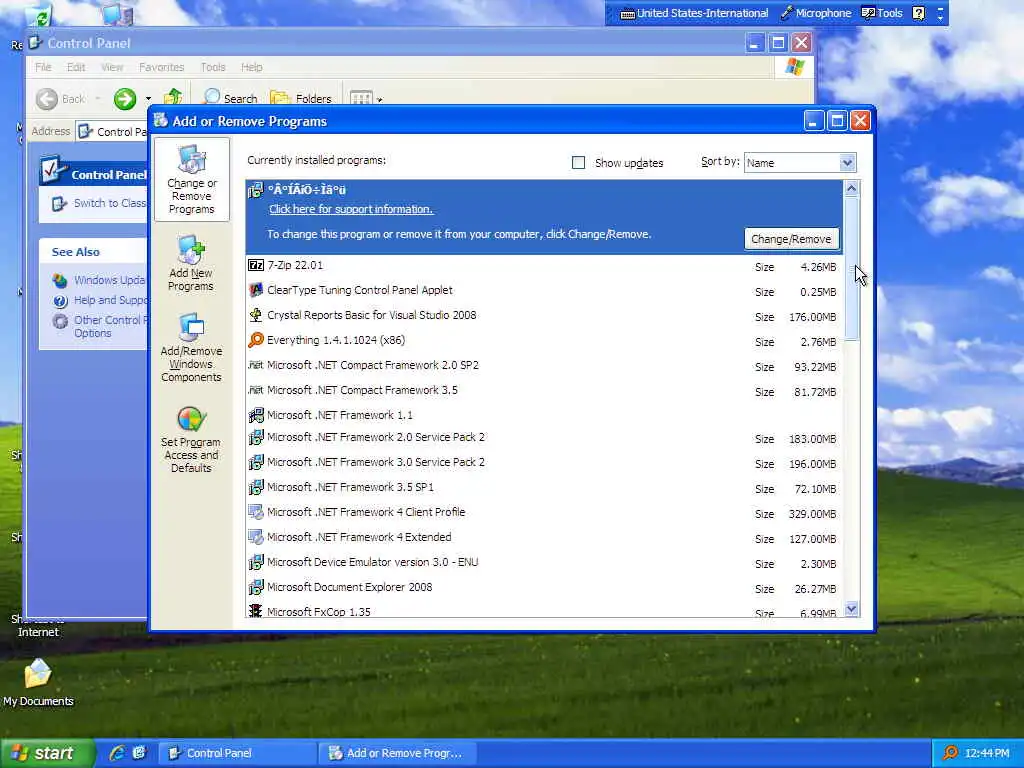The height and width of the screenshot is (768, 1024).
Task: Open forward button history dropdown arrow
Action: 148,99
